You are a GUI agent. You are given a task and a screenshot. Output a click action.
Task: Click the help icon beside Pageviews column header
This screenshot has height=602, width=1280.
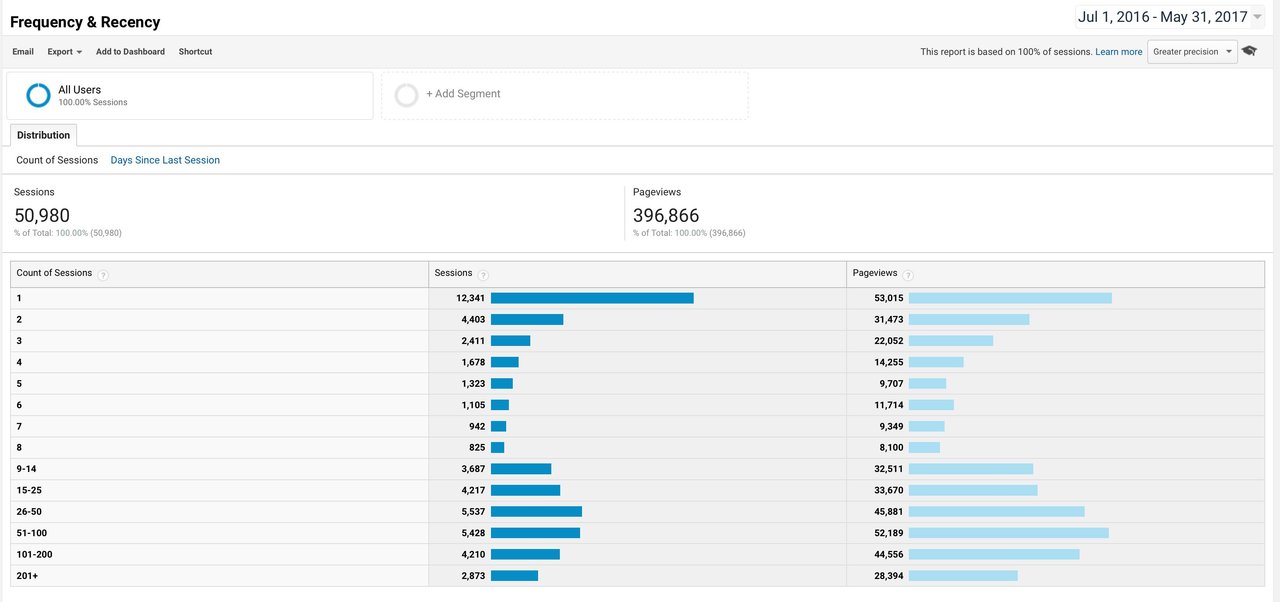tap(908, 275)
